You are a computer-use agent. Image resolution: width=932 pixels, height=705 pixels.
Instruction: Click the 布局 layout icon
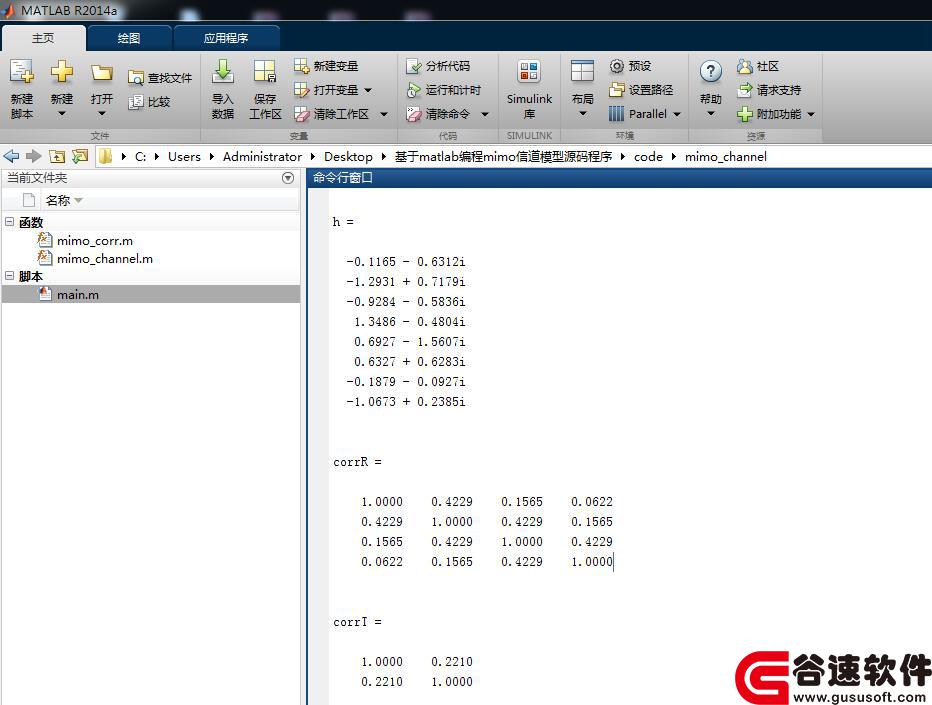coord(582,72)
